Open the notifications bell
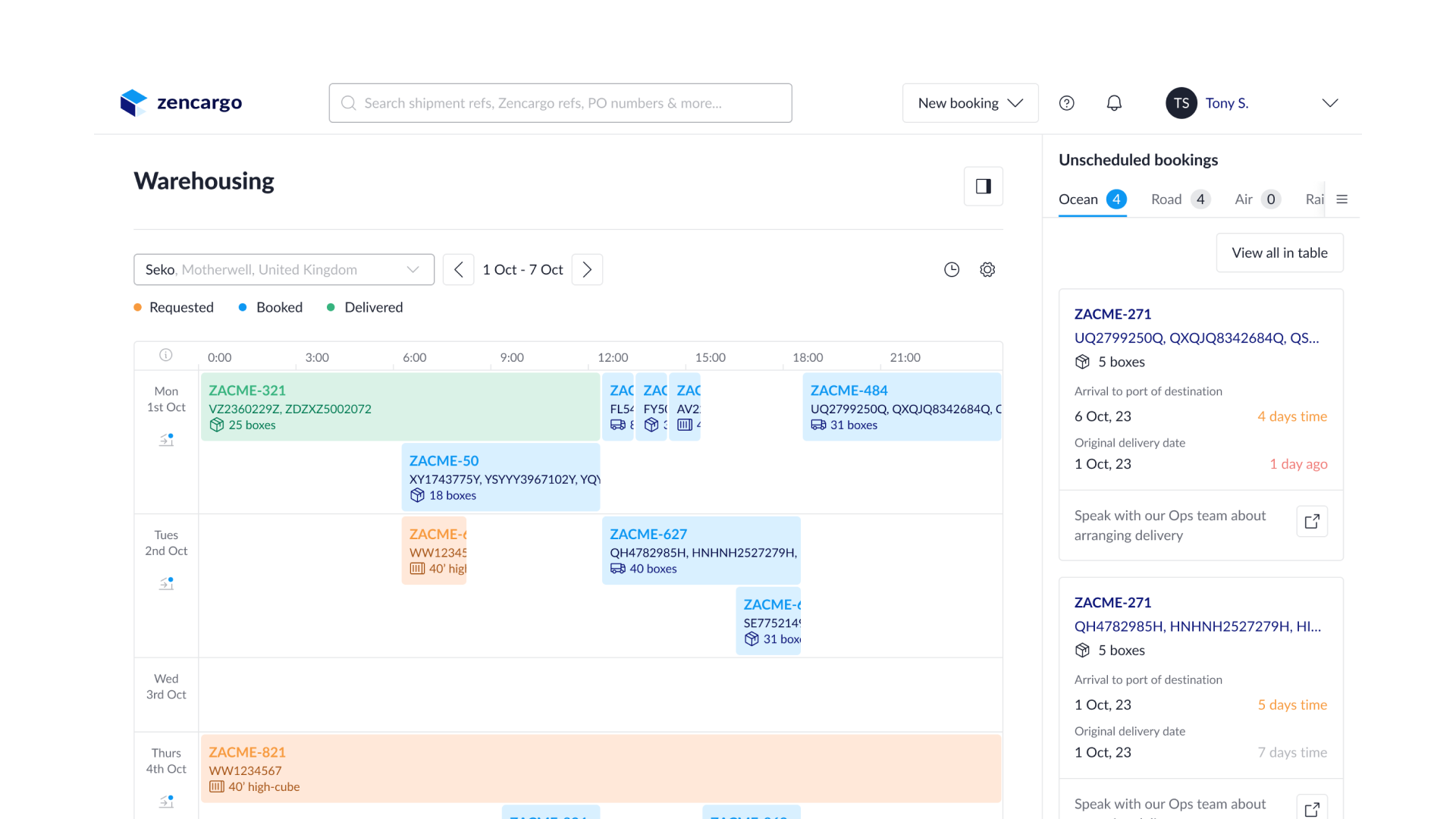Screen dimensions: 1456x819 point(1113,103)
